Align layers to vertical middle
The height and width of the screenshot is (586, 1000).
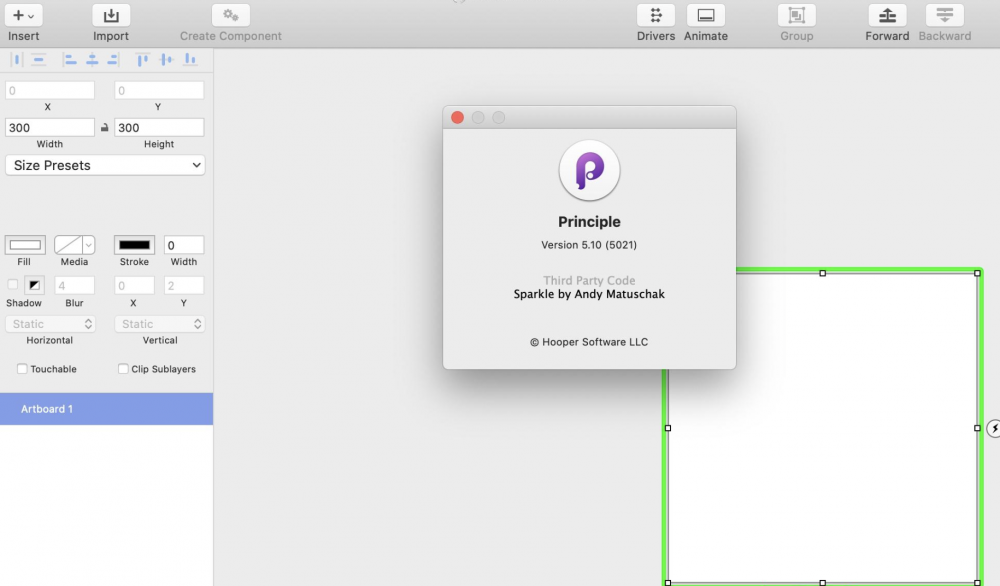click(166, 60)
